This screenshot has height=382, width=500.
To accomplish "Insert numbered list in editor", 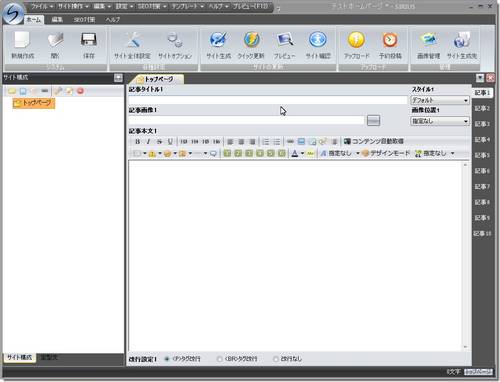I will pyautogui.click(x=266, y=142).
